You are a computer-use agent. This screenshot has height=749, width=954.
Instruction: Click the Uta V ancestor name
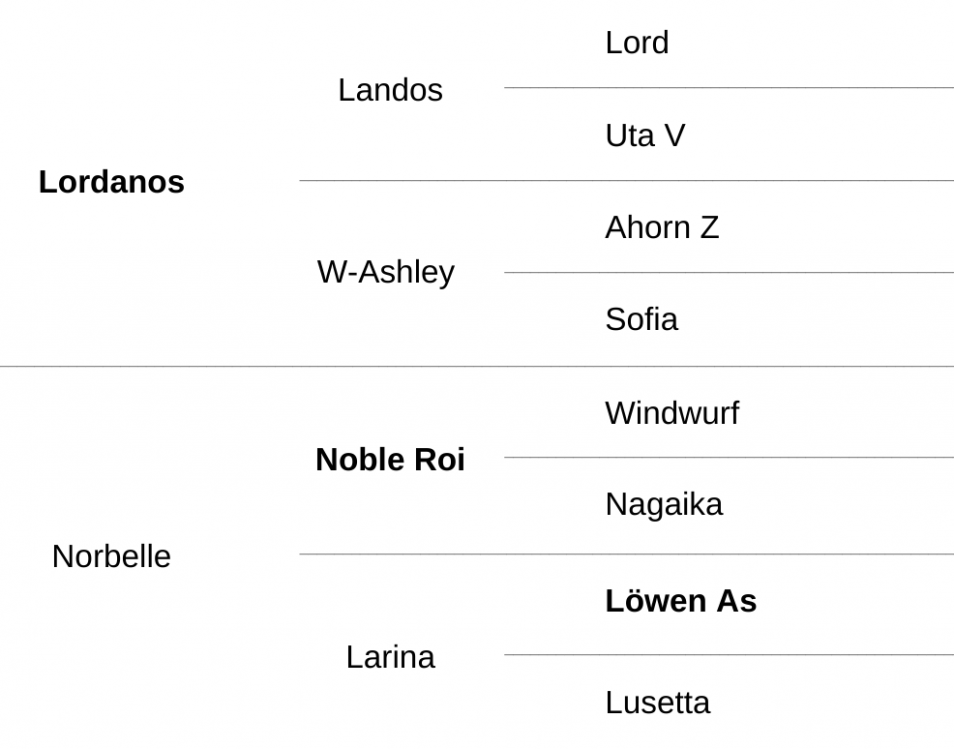[645, 135]
